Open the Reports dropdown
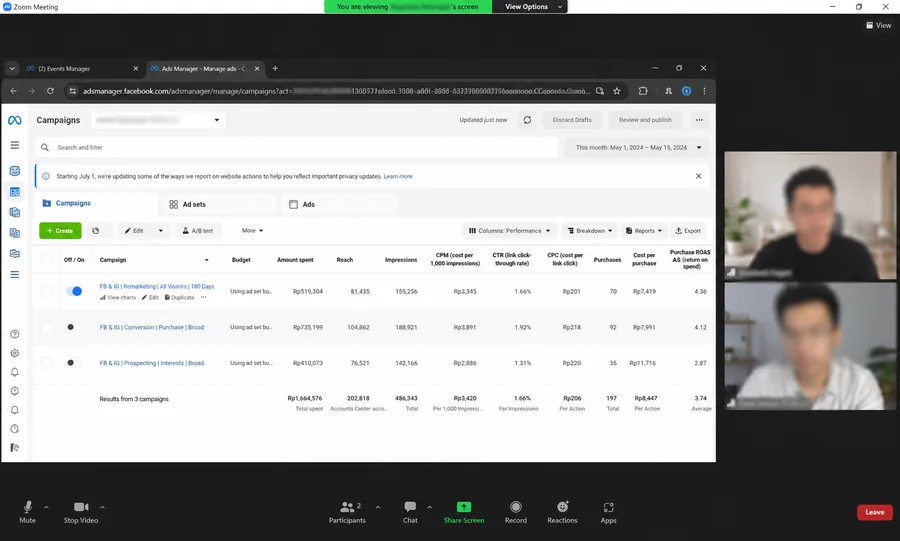The image size is (900, 541). pyautogui.click(x=643, y=231)
